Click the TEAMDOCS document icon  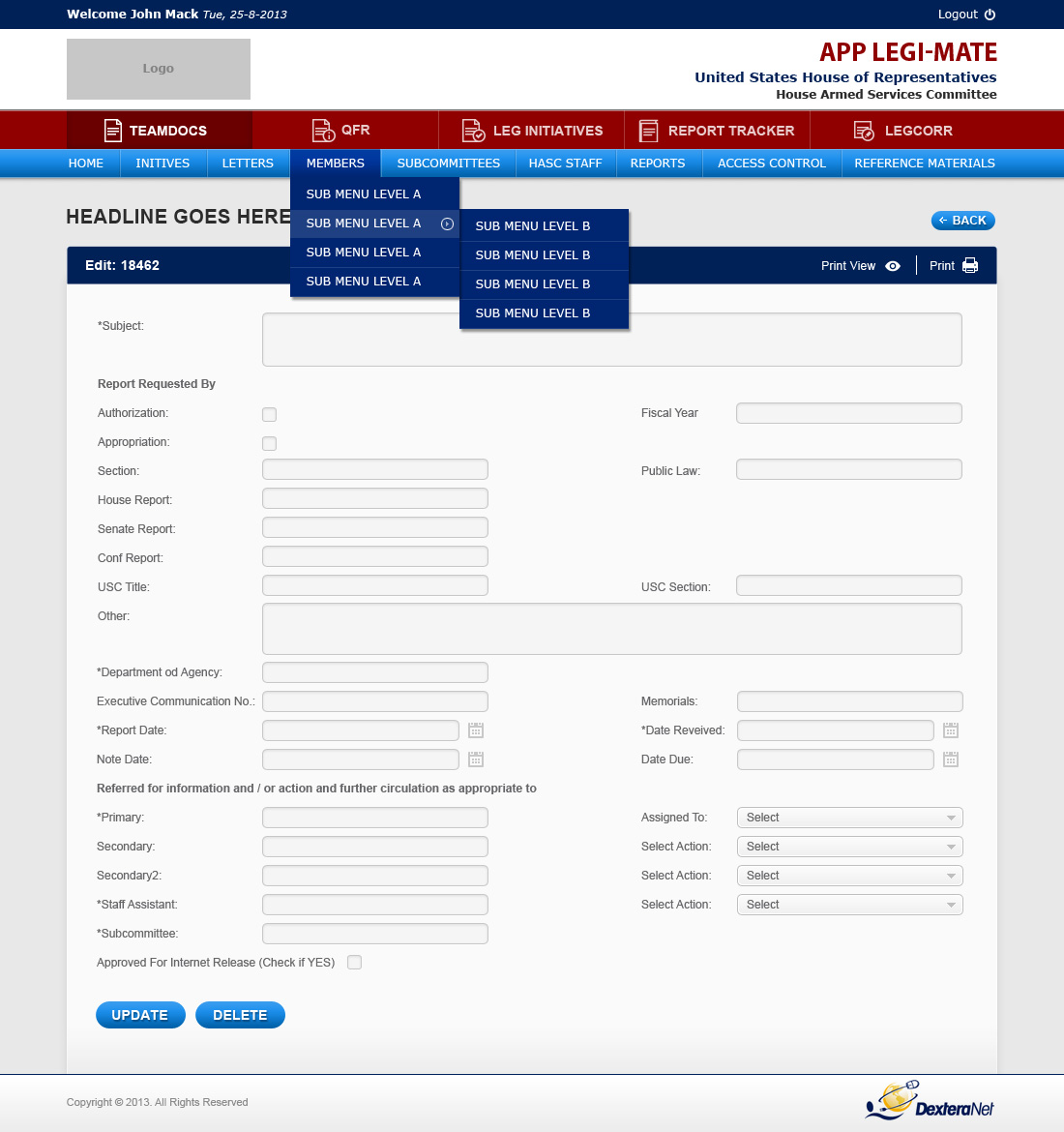[113, 131]
